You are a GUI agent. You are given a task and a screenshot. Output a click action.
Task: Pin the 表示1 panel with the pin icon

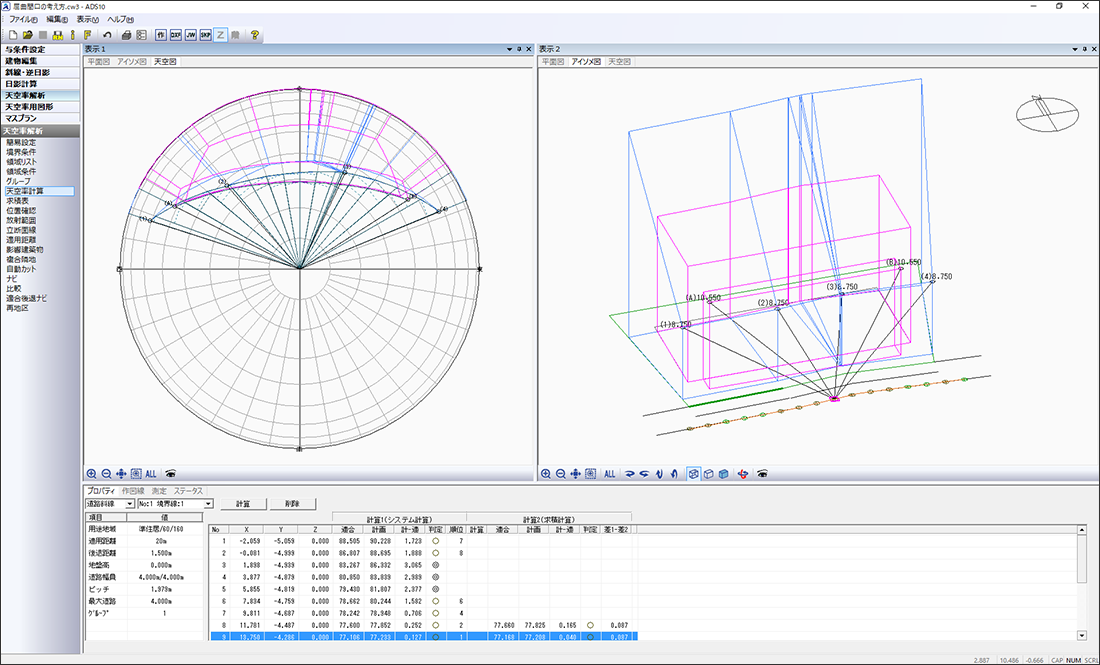(x=520, y=49)
